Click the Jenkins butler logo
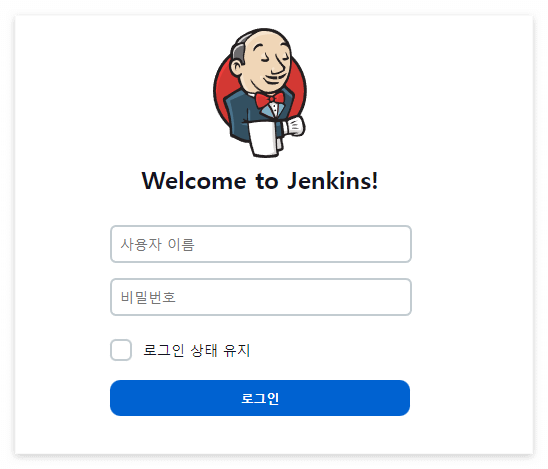 tap(260, 93)
